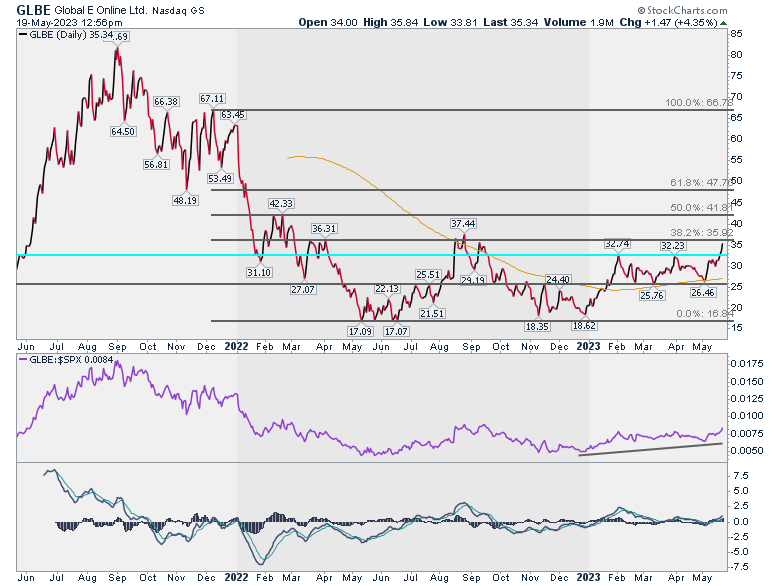Click the 2022 year label on price axis
The height and width of the screenshot is (586, 780).
[236, 346]
